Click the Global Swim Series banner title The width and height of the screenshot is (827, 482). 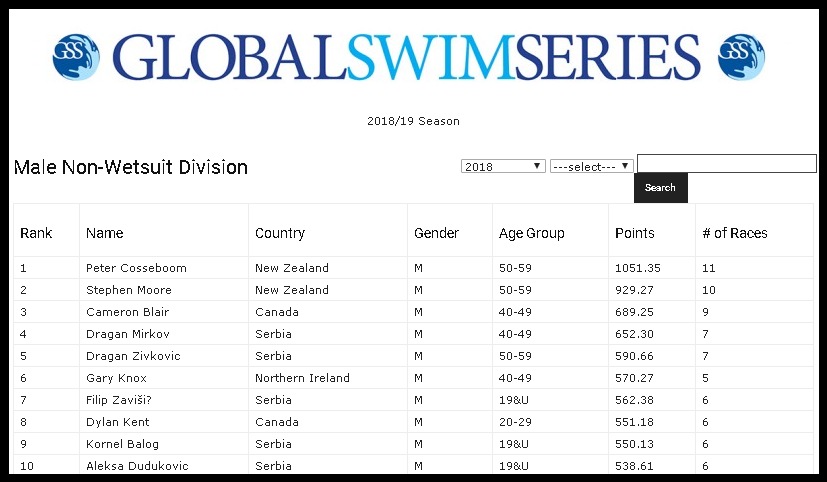coord(407,57)
